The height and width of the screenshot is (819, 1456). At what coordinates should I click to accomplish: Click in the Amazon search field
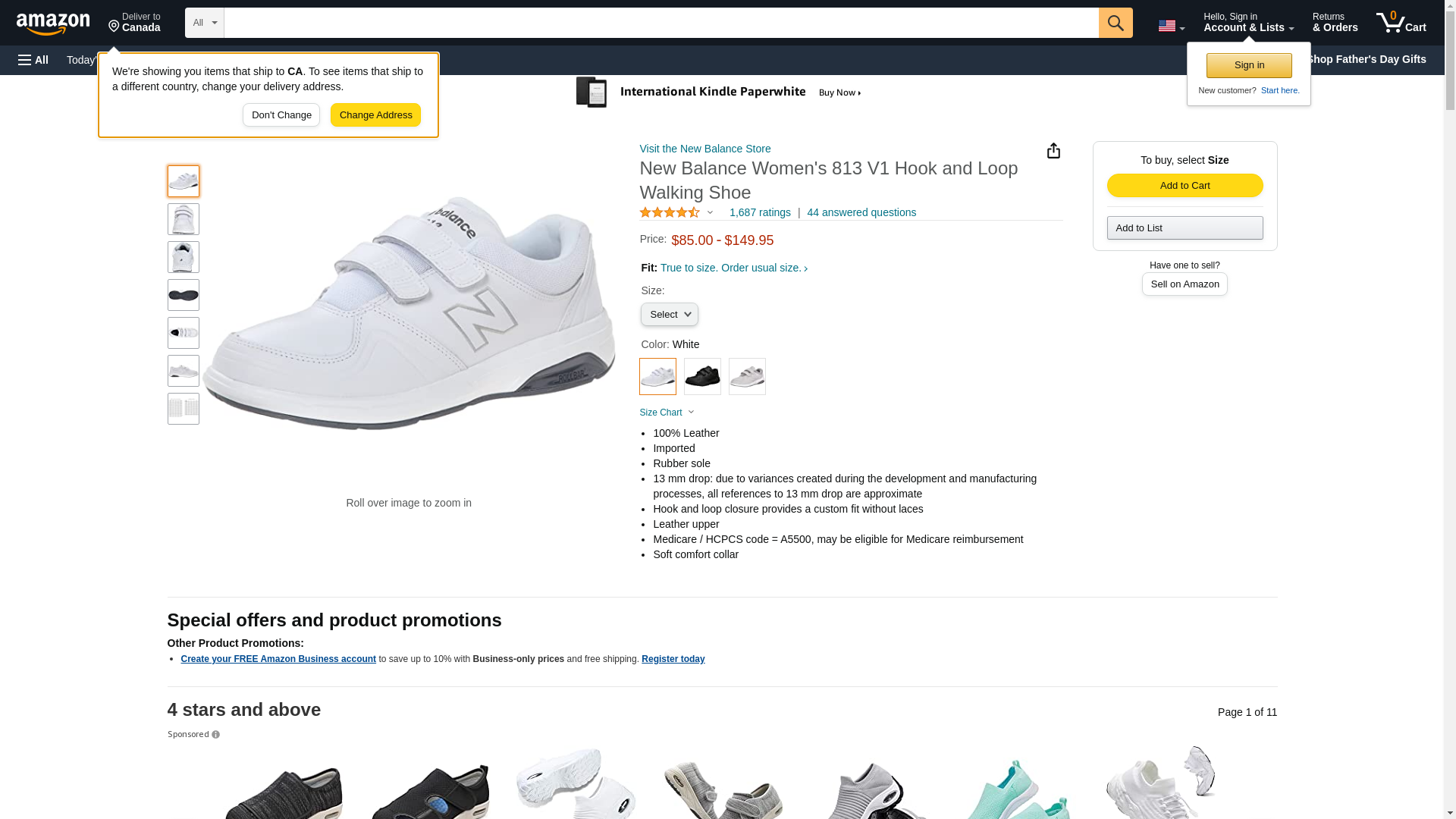tap(660, 23)
